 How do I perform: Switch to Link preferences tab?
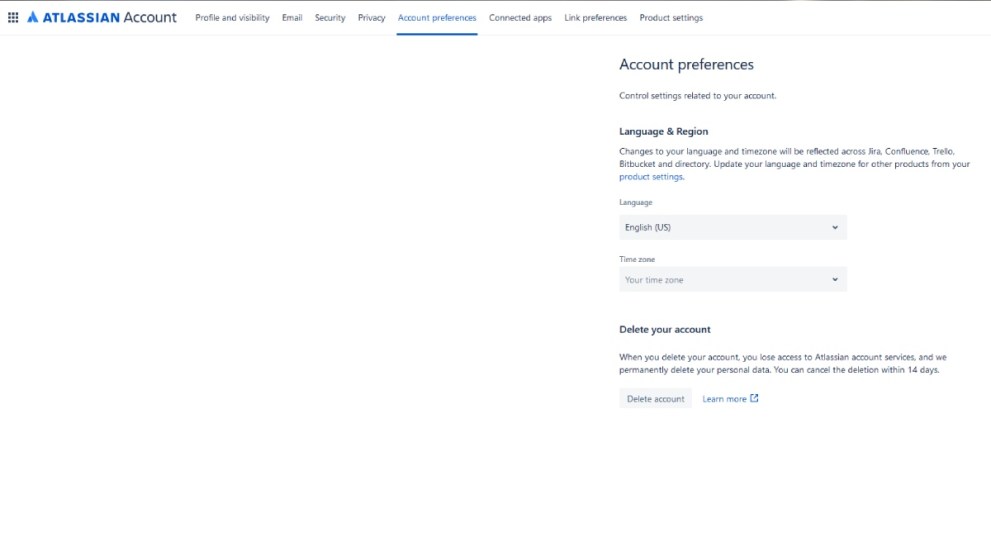[595, 18]
